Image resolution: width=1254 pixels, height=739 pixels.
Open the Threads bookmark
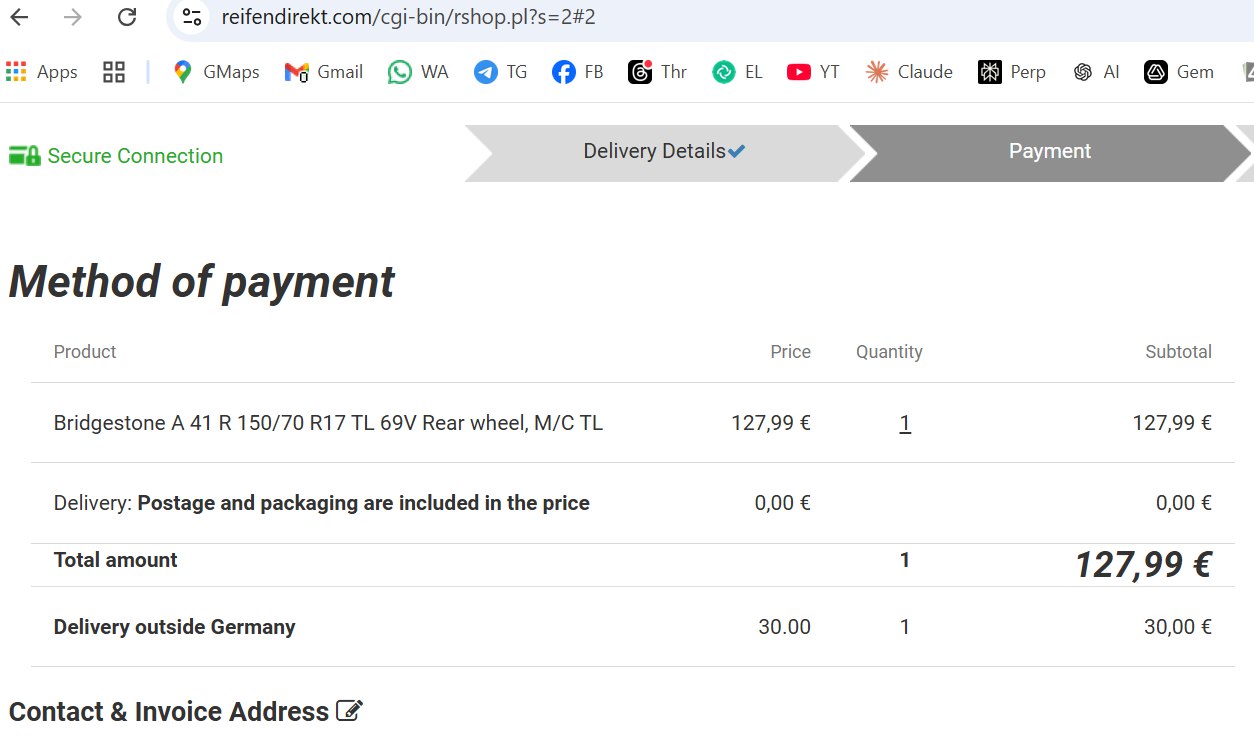(x=657, y=72)
